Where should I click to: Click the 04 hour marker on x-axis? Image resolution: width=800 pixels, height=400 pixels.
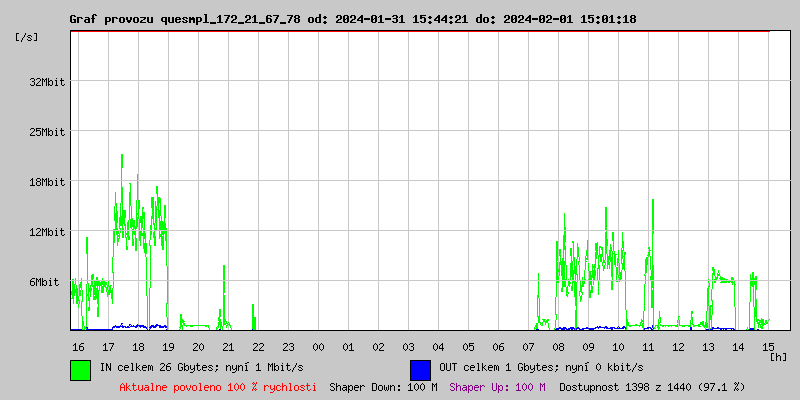(438, 346)
